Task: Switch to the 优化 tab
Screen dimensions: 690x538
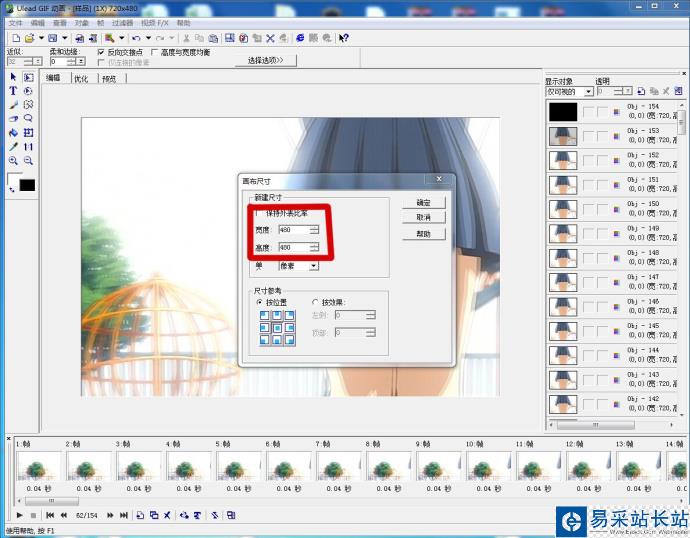Action: (x=81, y=79)
